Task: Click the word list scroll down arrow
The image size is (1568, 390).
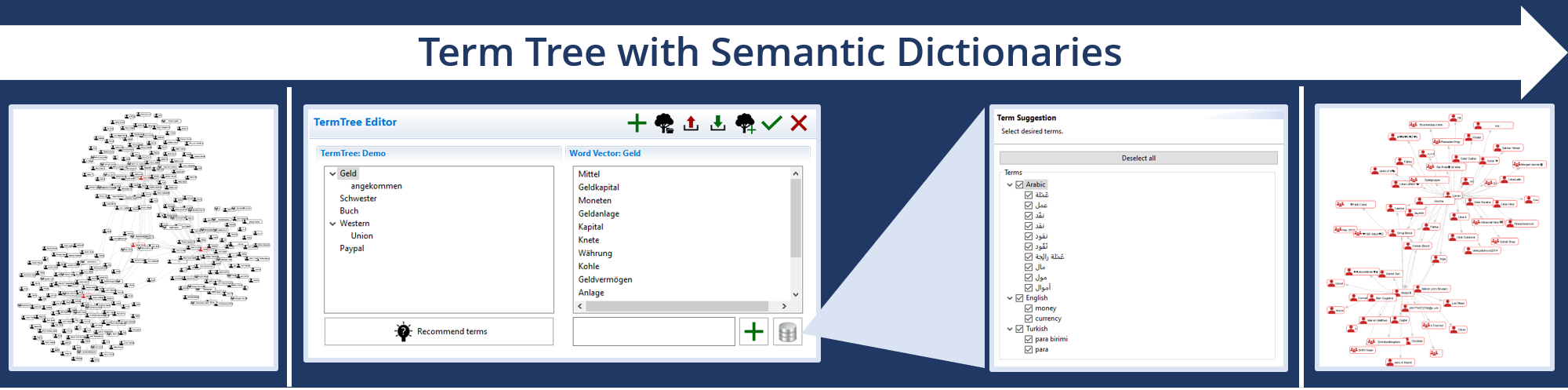Action: click(796, 294)
